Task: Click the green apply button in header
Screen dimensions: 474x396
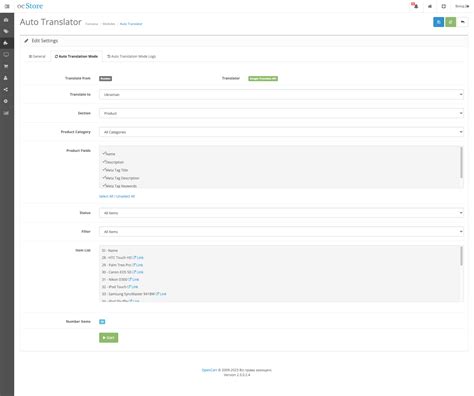Action: (451, 22)
